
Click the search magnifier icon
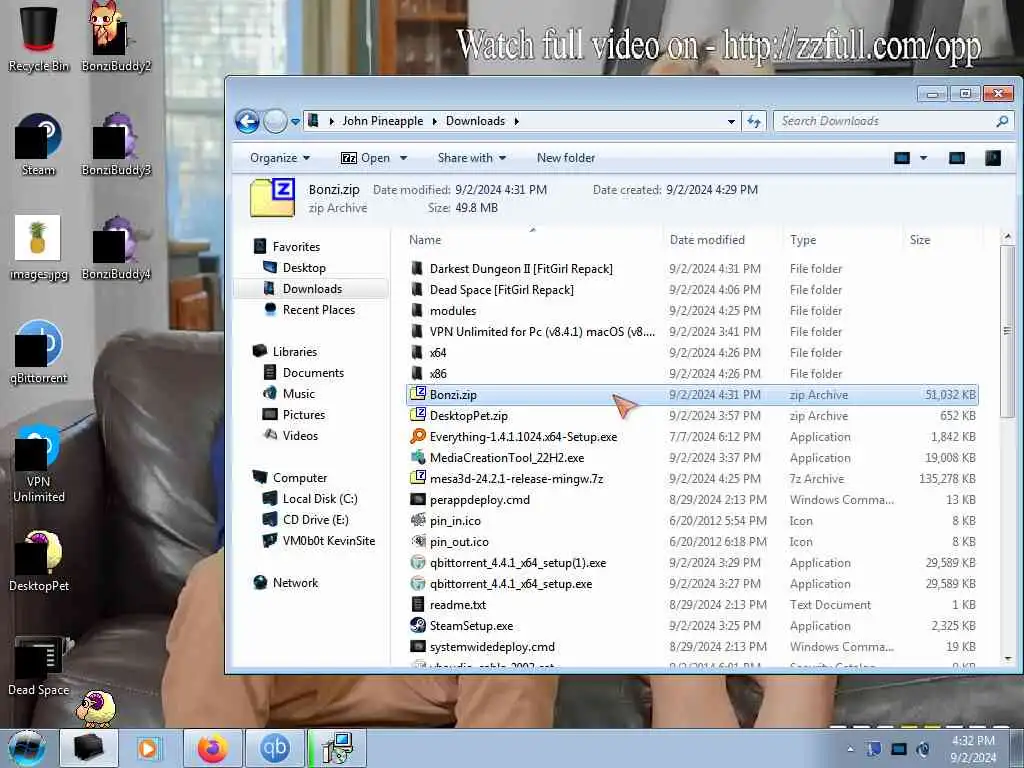click(x=1002, y=121)
